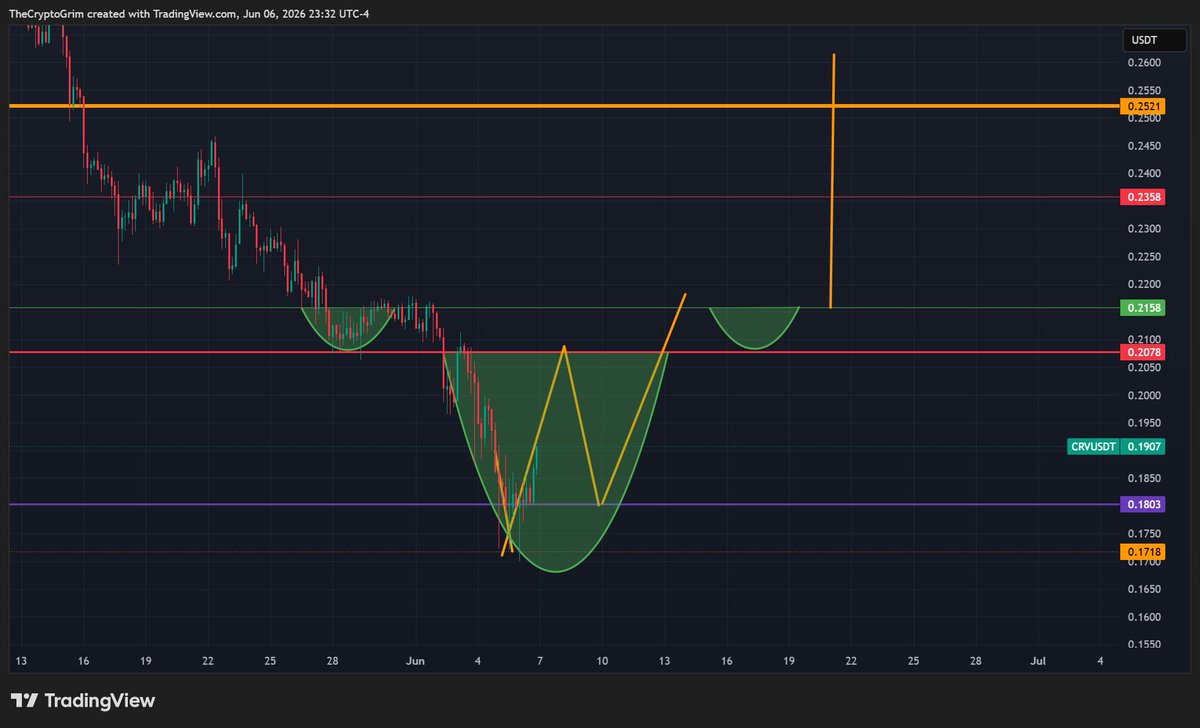
Task: Select the purple 0.1803 price label
Action: [x=1143, y=505]
